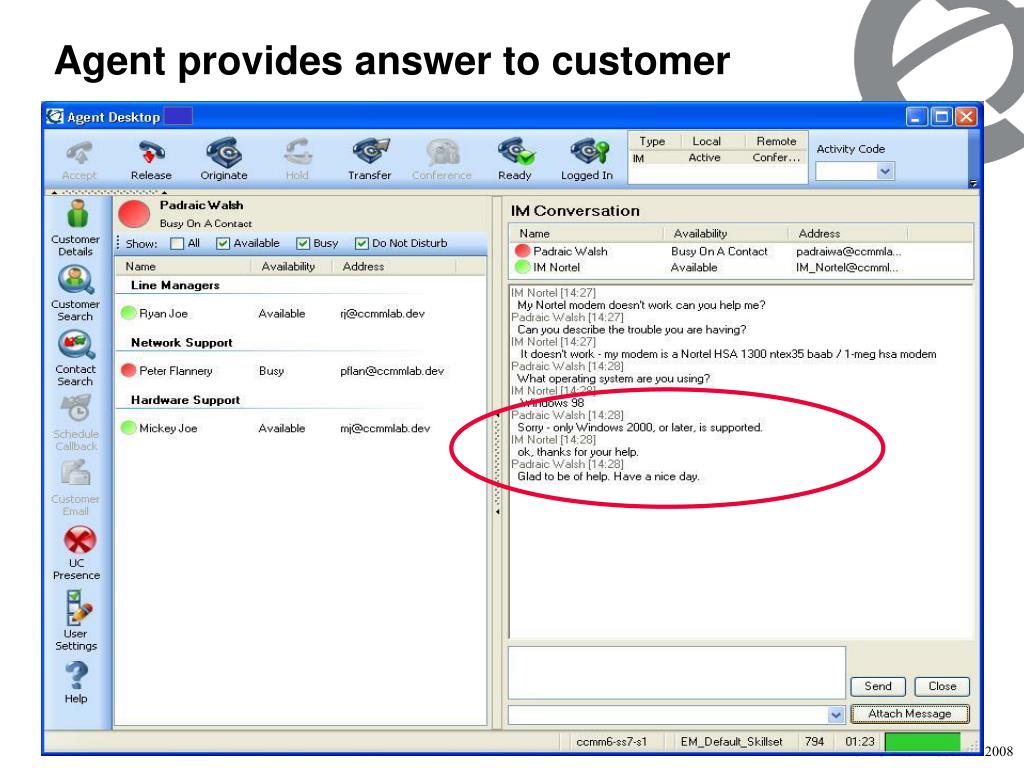The image size is (1024, 768).
Task: Select the IM contact row under Type
Action: point(716,158)
